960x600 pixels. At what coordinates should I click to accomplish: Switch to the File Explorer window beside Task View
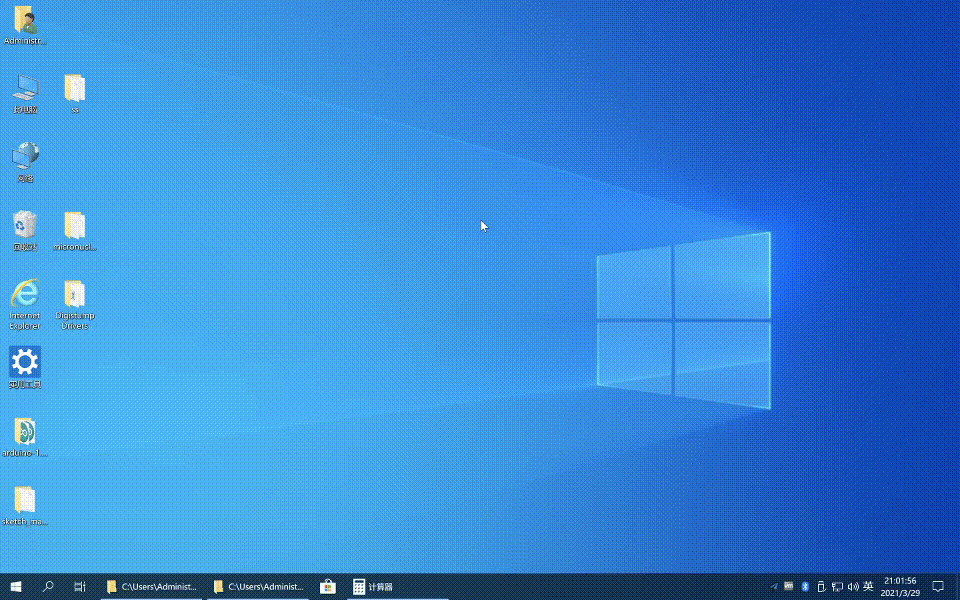[151, 587]
